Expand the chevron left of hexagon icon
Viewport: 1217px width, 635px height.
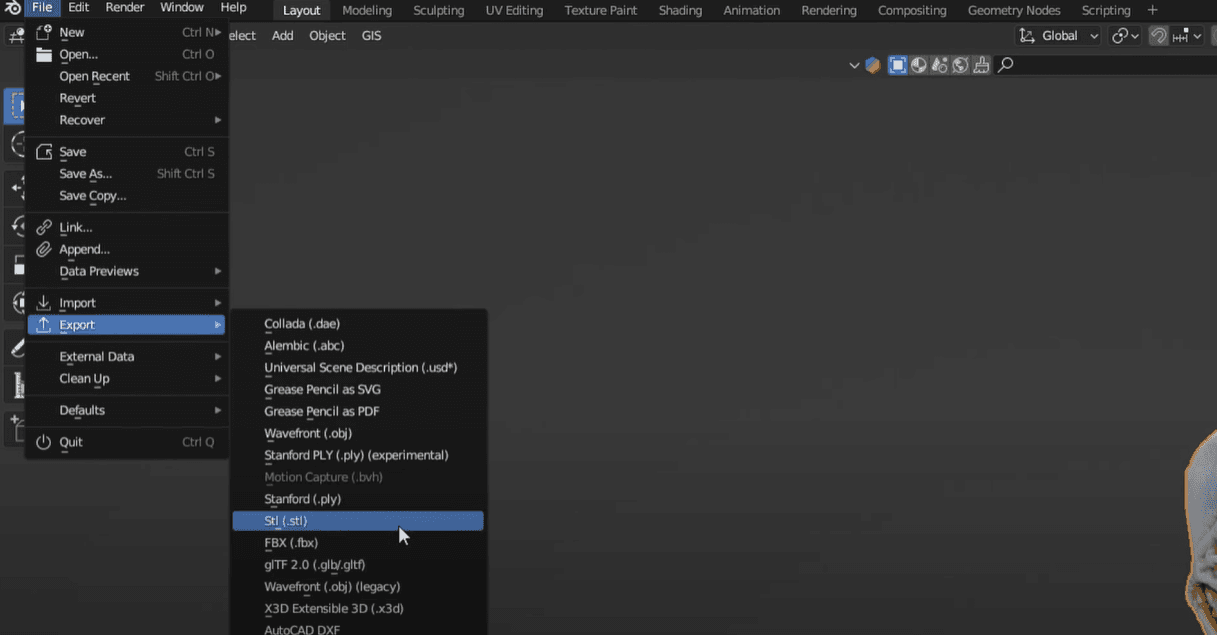point(854,65)
